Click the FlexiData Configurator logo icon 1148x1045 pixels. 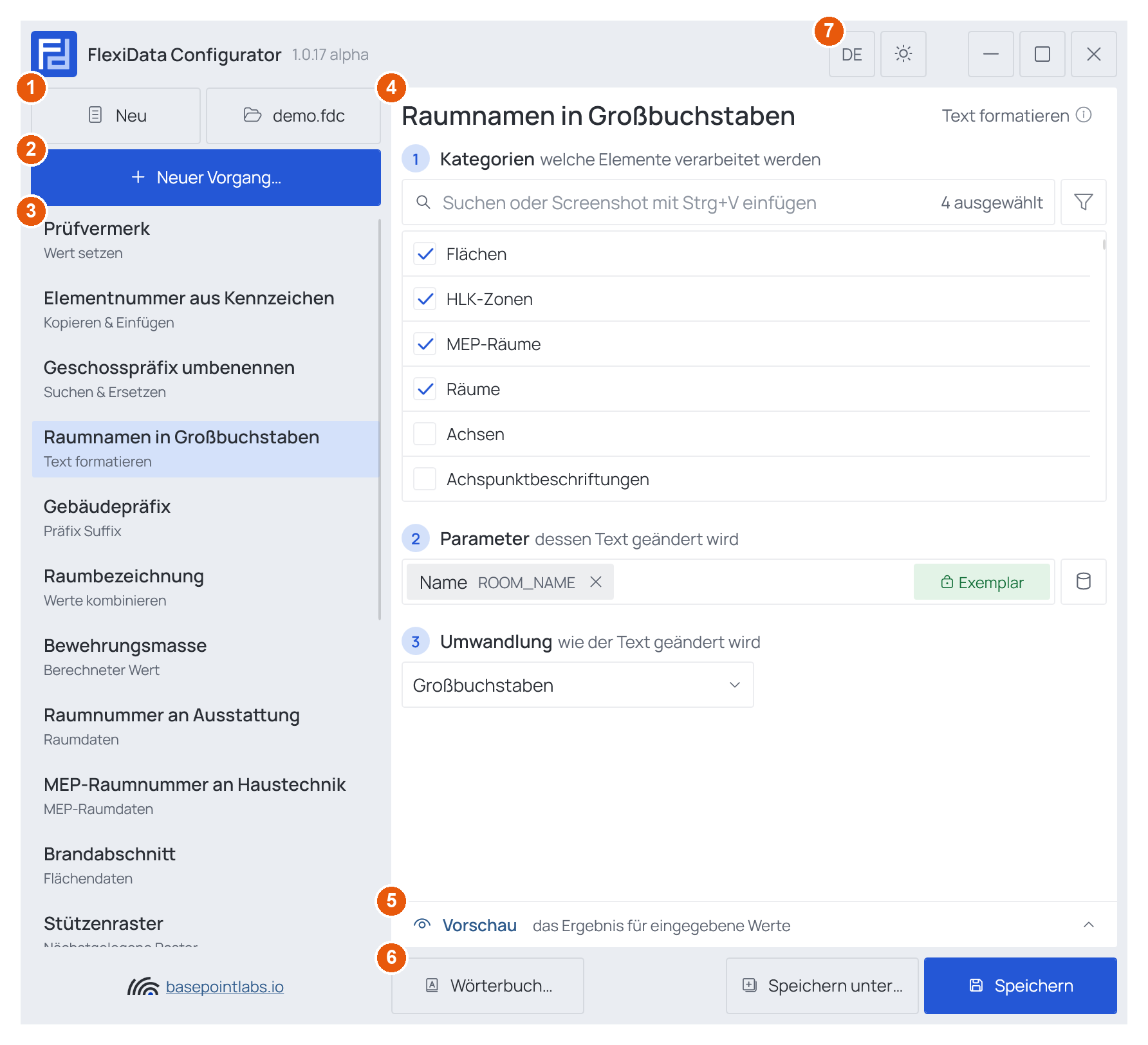54,54
